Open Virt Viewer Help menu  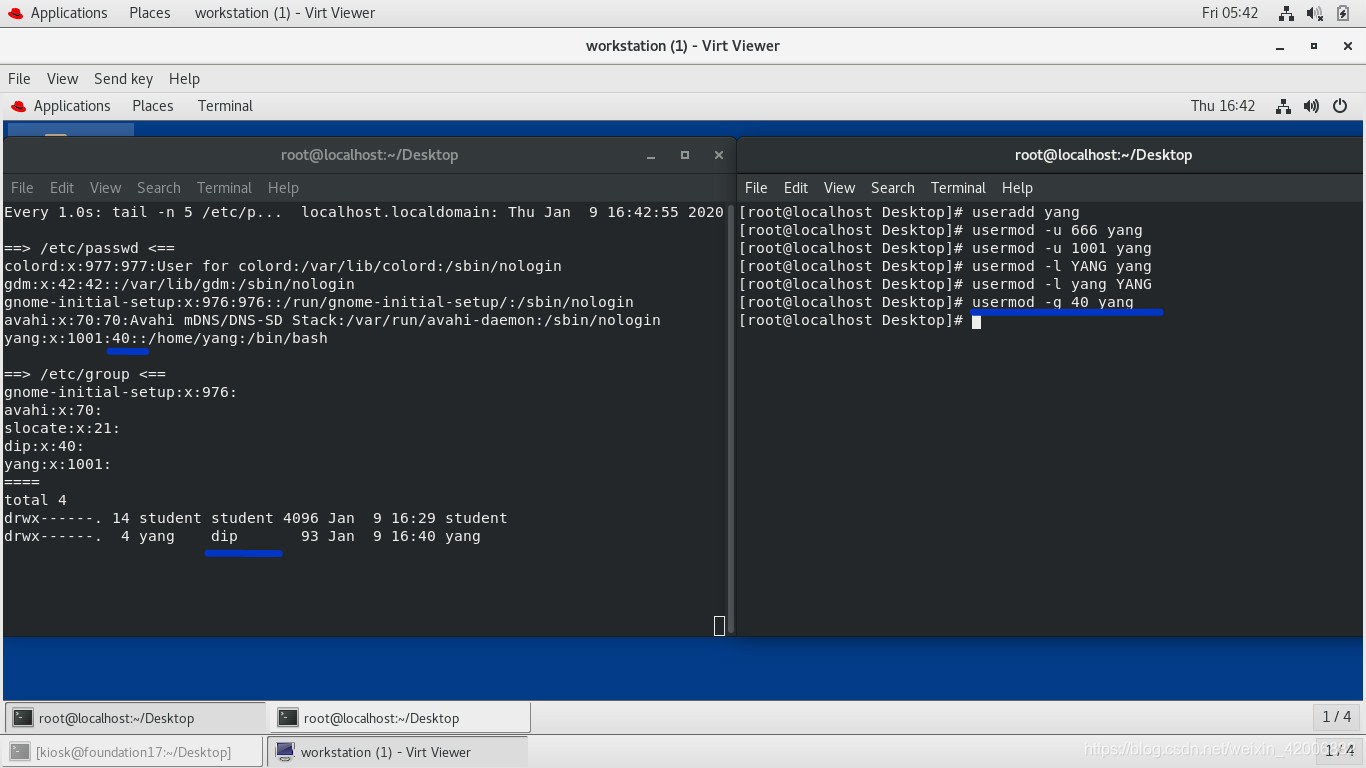point(184,79)
